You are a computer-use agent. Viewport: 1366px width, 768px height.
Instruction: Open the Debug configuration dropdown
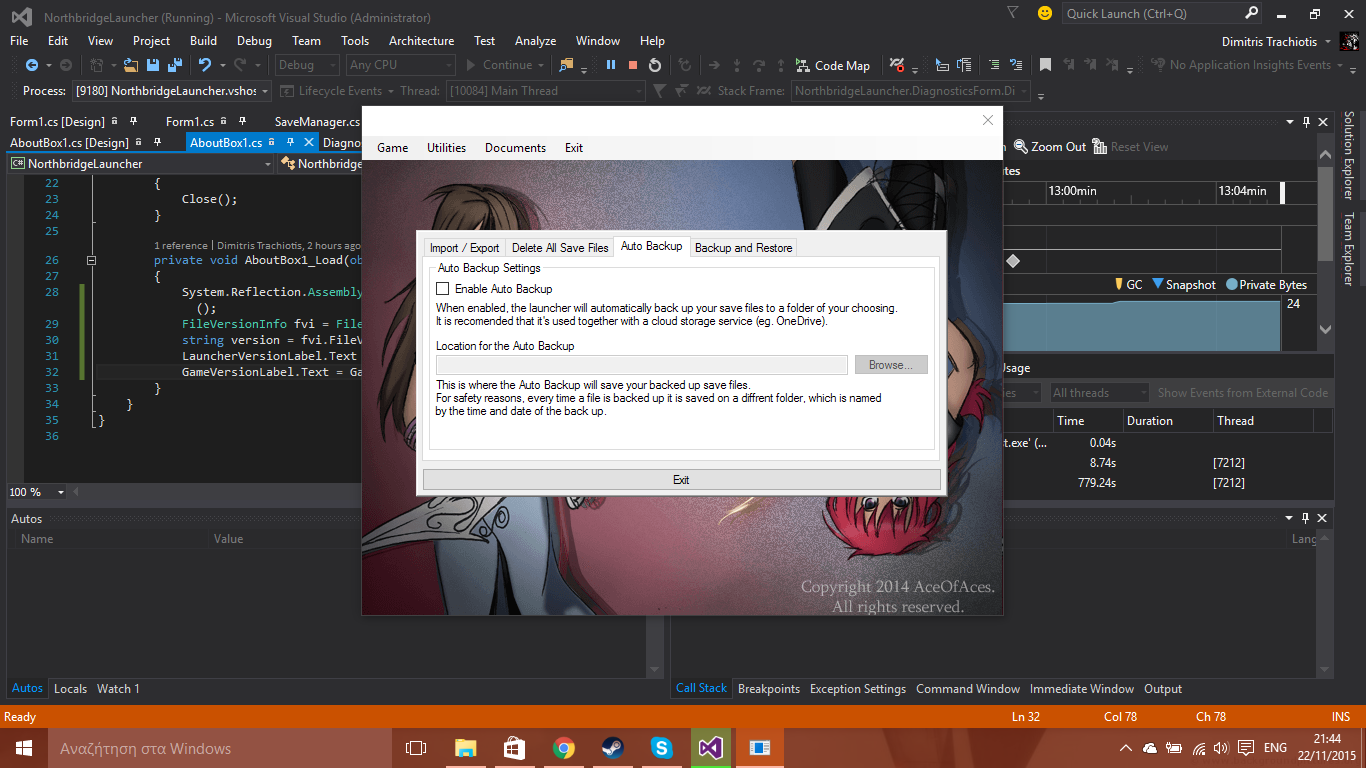308,65
